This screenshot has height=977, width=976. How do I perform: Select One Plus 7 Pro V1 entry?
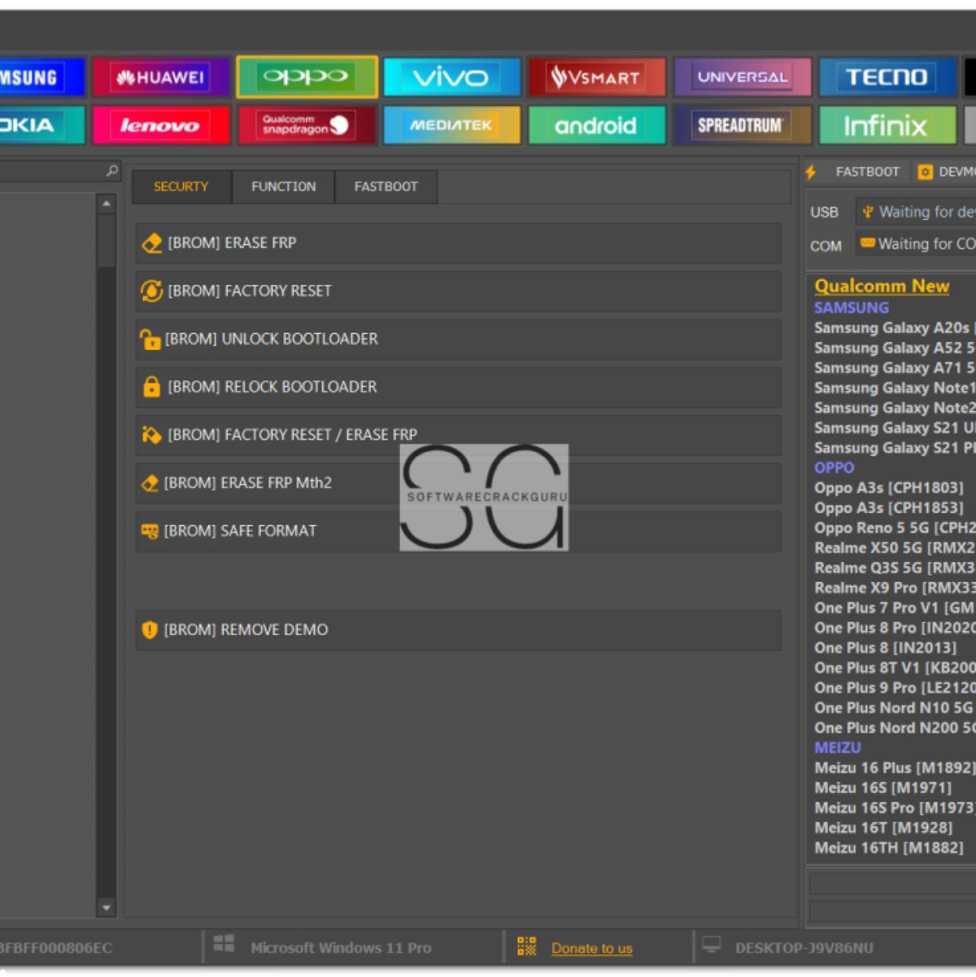pyautogui.click(x=895, y=608)
